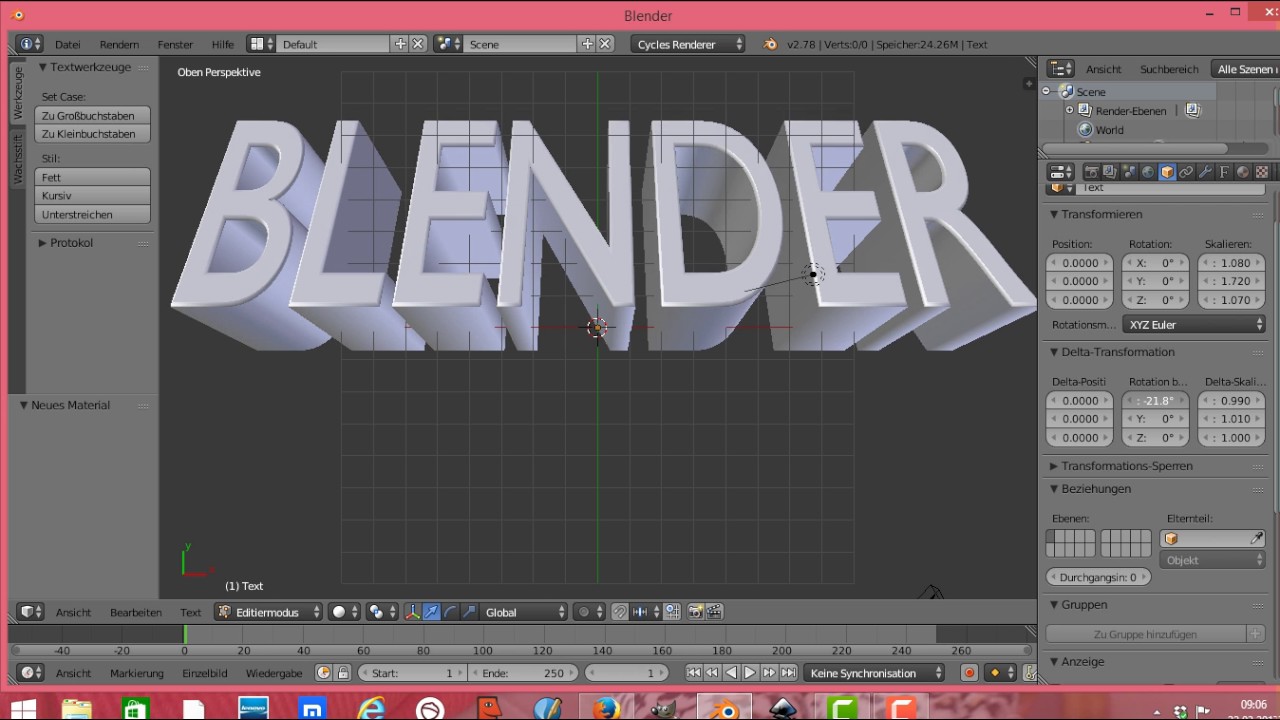Open the Datei menu
The width and height of the screenshot is (1280, 720).
(x=68, y=45)
